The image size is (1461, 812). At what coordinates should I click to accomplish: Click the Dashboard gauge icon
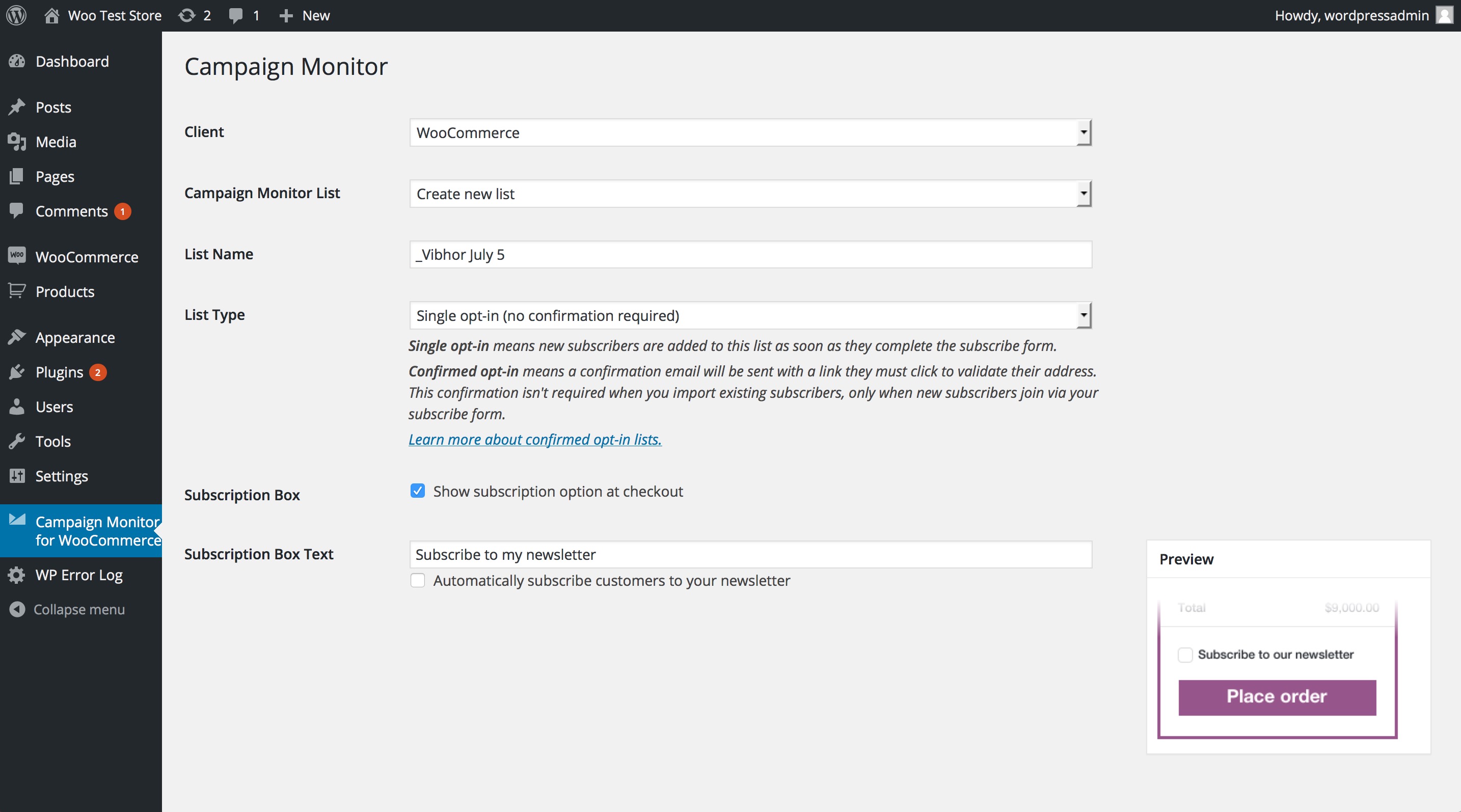tap(17, 61)
